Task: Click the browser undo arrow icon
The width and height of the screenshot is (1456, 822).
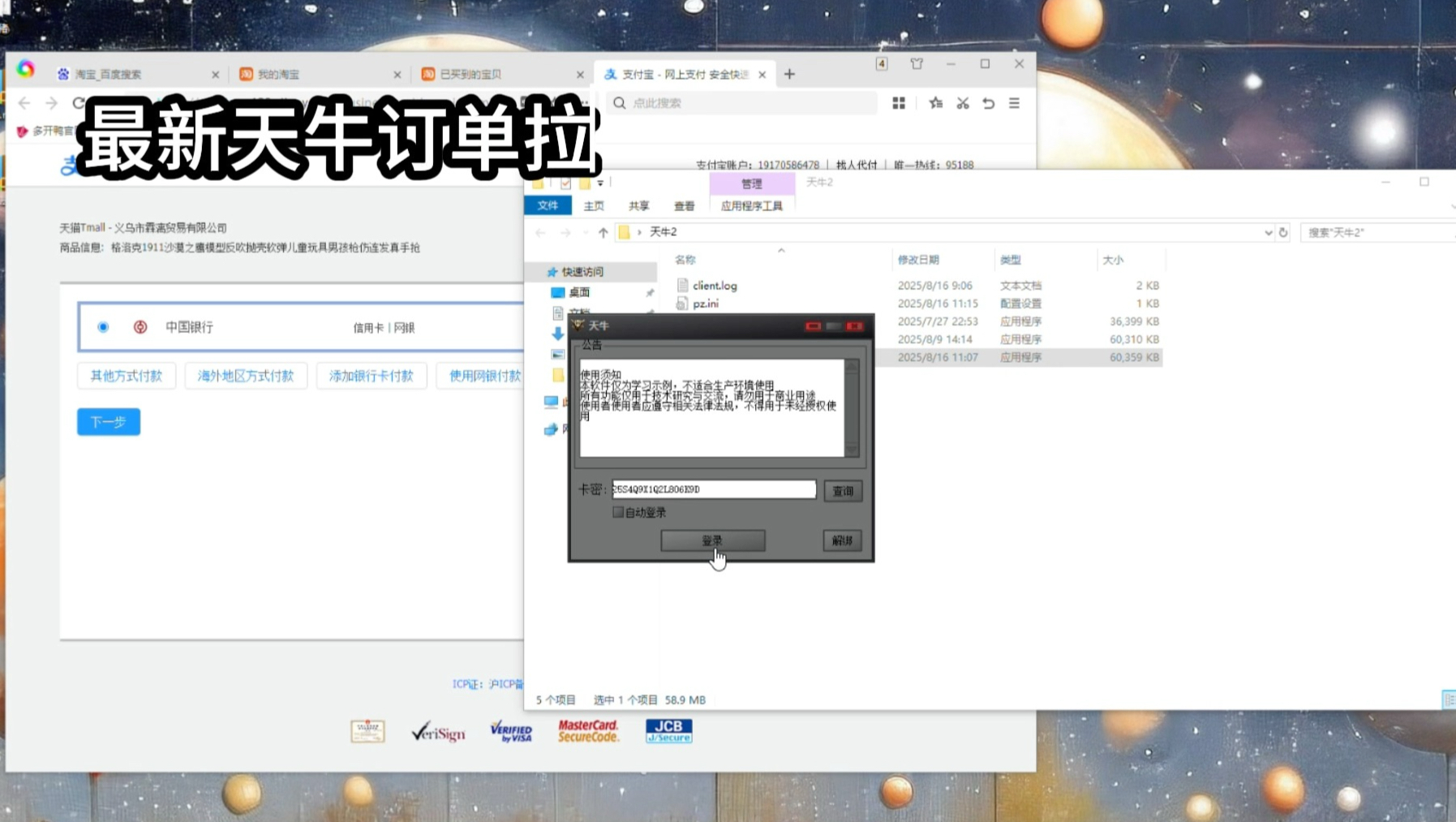Action: 989,103
